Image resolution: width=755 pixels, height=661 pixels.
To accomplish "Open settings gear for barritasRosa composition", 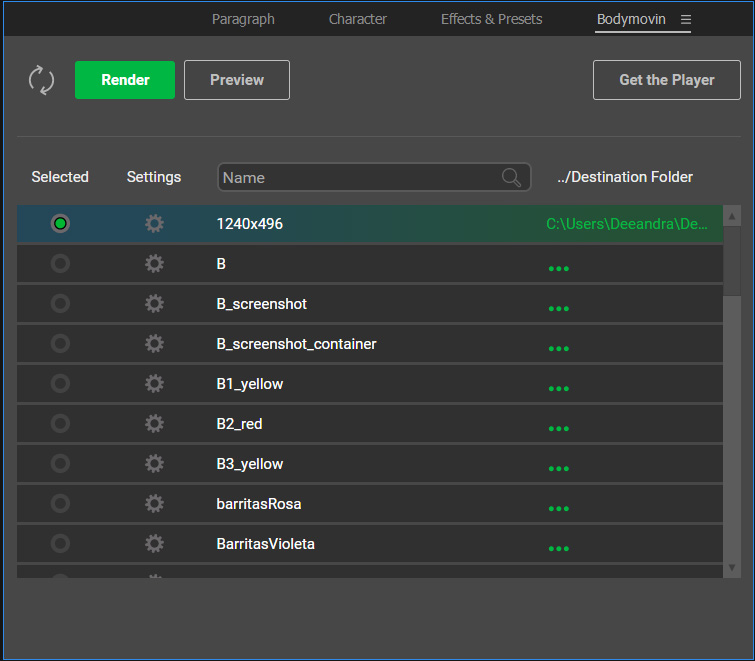I will (154, 504).
